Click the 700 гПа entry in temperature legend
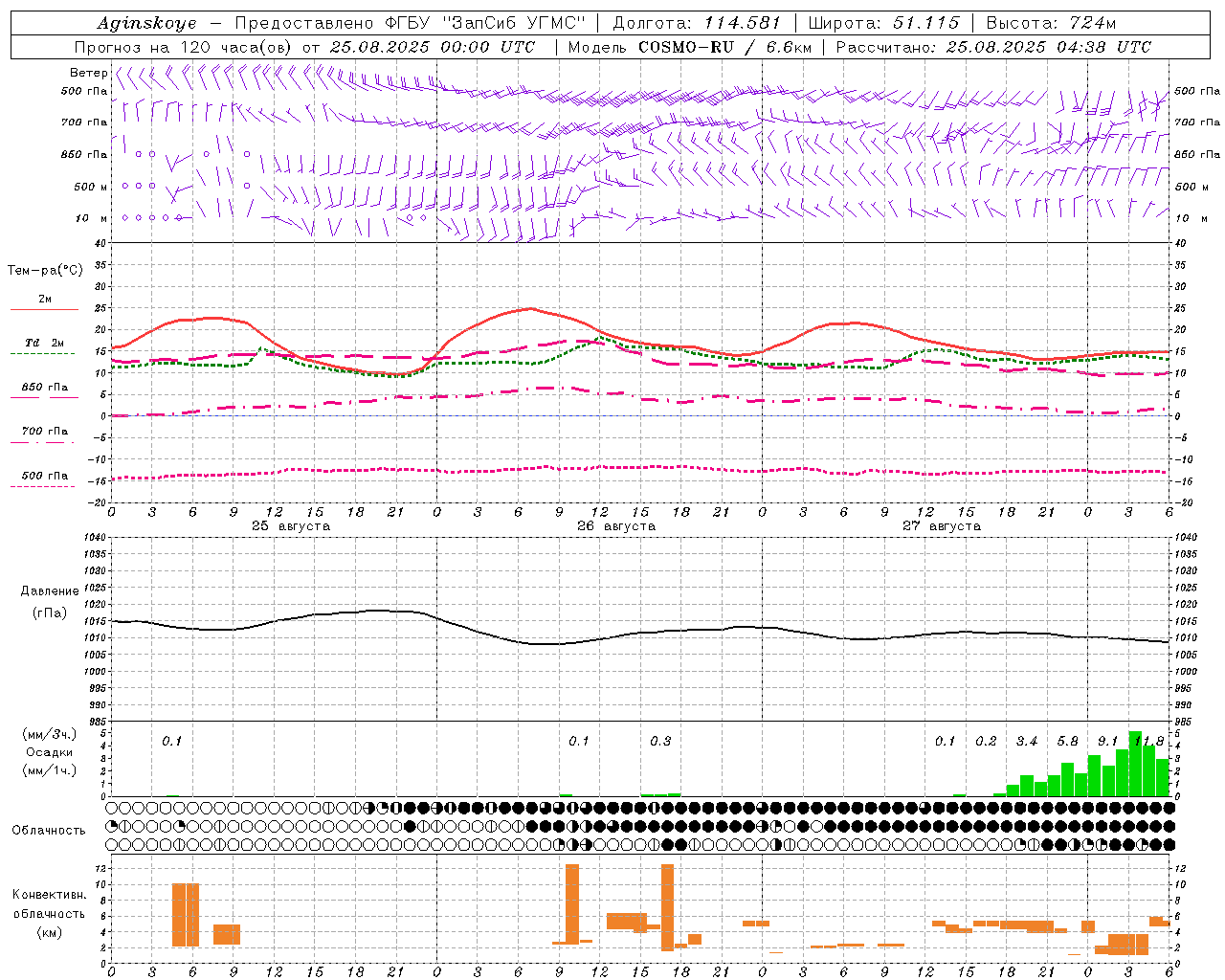 (44, 432)
